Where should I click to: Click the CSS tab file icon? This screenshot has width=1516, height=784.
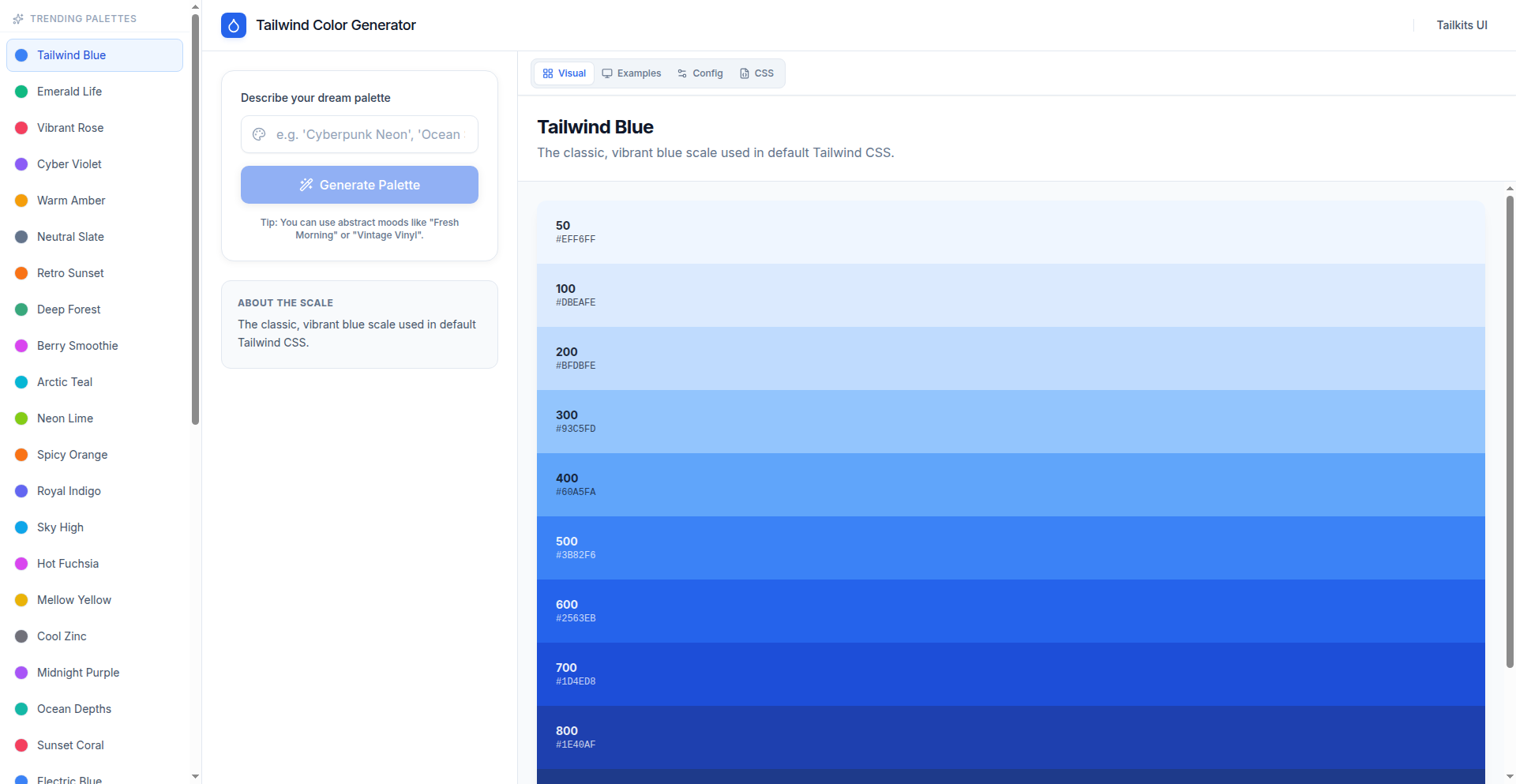(x=745, y=73)
